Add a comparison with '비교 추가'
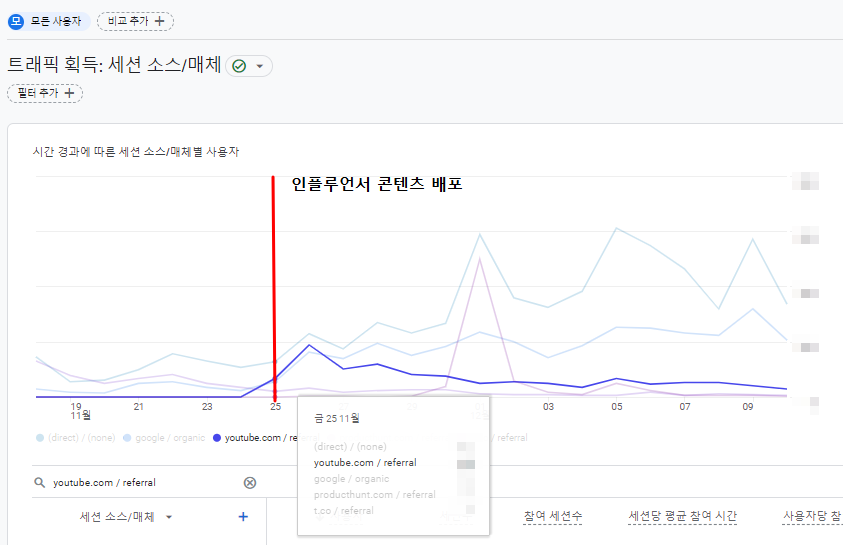843x545 pixels. pos(135,21)
